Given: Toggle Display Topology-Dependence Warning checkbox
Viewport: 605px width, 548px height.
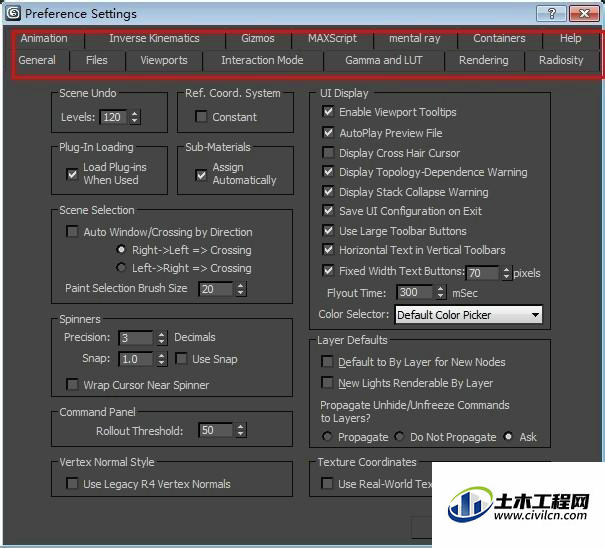Looking at the screenshot, I should point(328,171).
